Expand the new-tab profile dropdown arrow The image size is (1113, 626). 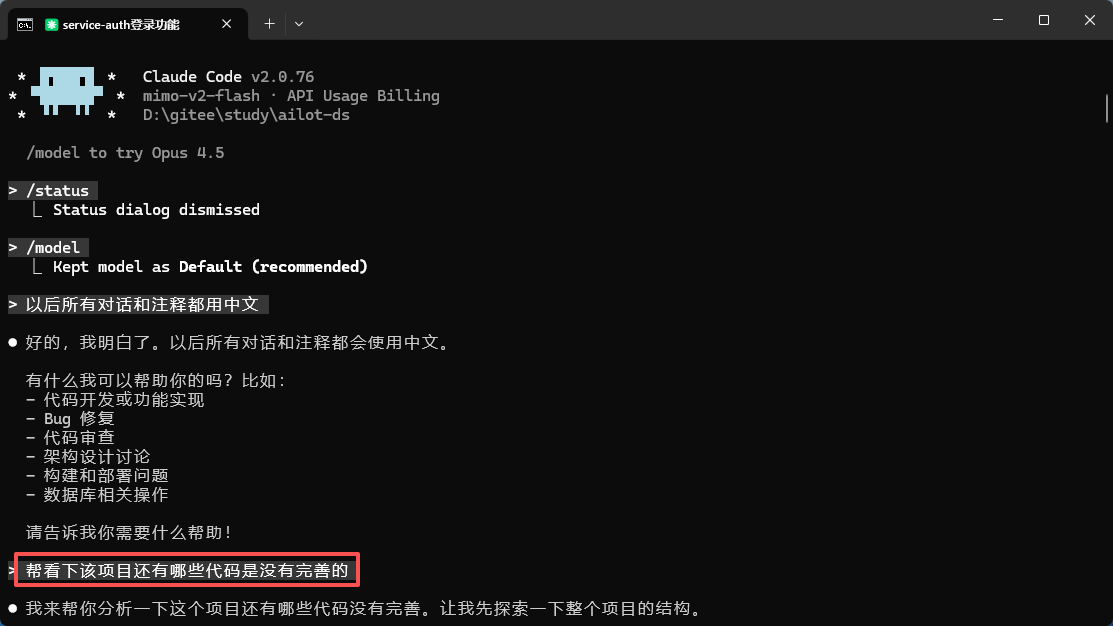[x=299, y=24]
